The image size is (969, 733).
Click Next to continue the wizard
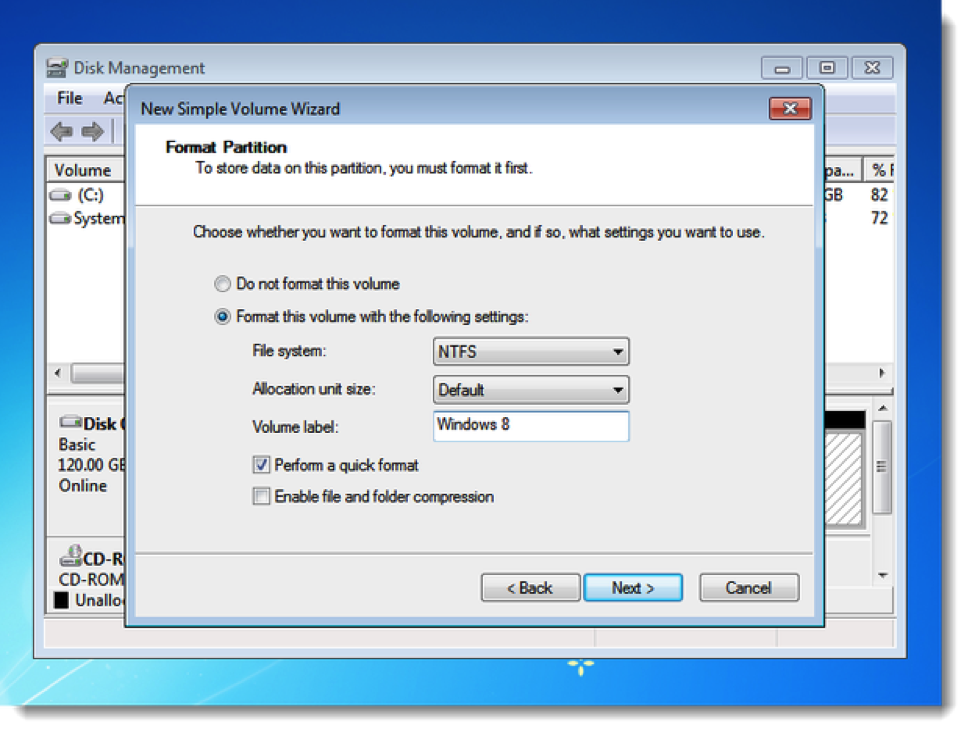pos(633,588)
